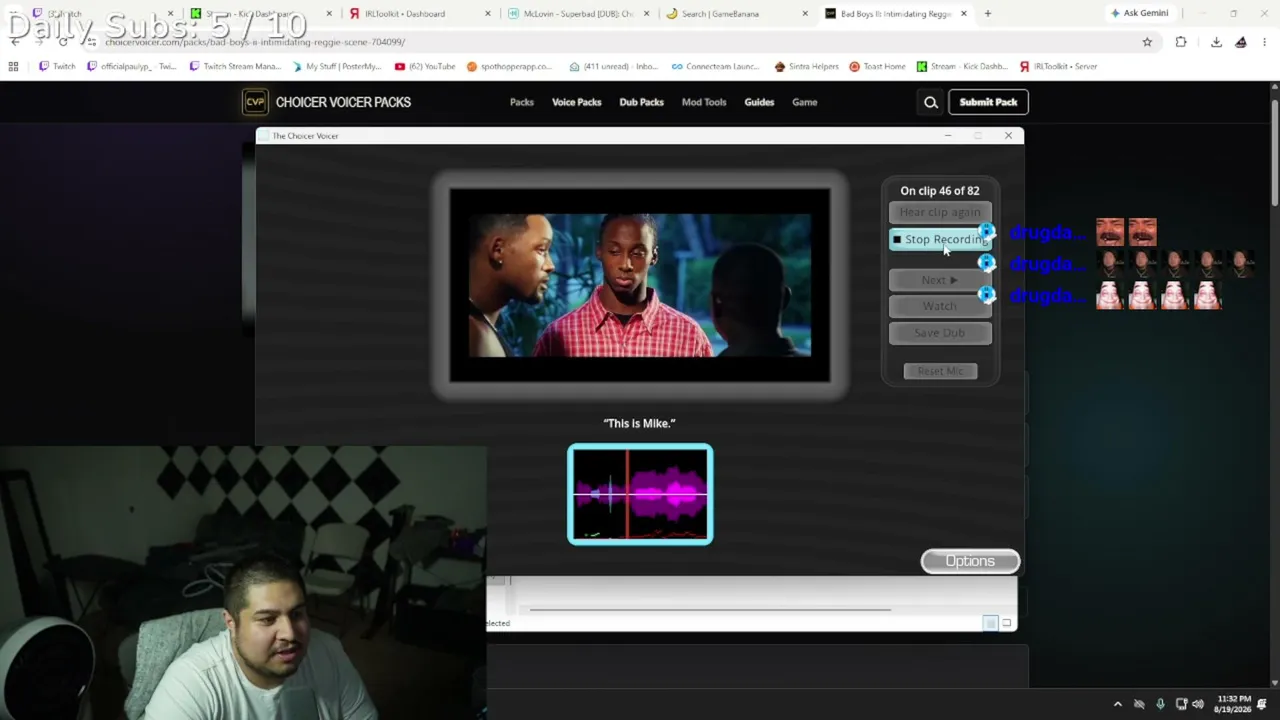Open the network icon in system tray
Screen dimensions: 1280x720
tap(1181, 704)
